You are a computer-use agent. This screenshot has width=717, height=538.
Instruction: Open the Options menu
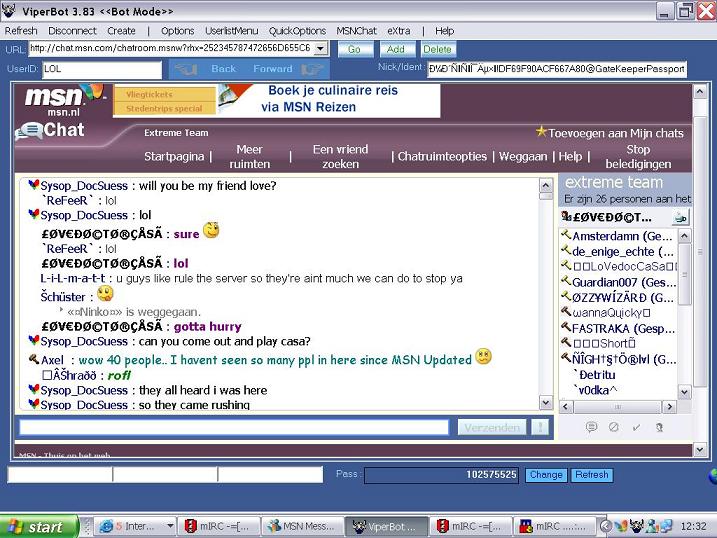[x=177, y=31]
